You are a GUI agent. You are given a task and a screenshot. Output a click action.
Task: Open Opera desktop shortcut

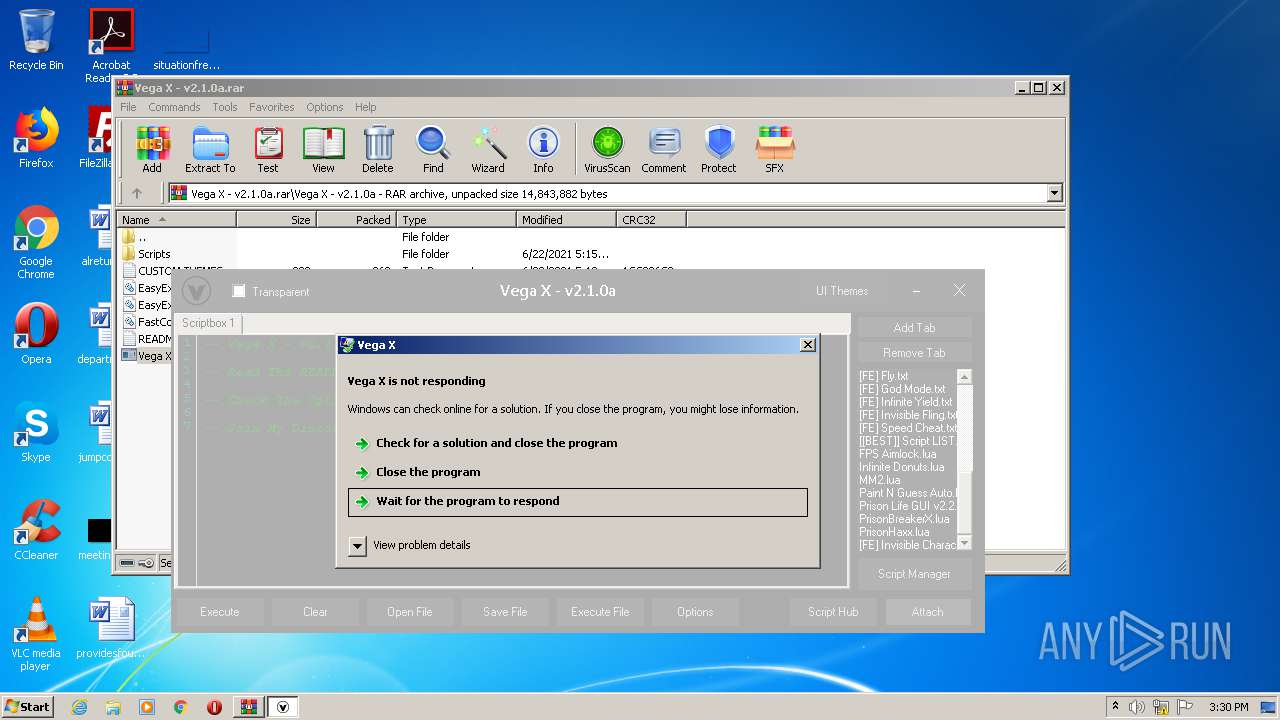pos(36,334)
